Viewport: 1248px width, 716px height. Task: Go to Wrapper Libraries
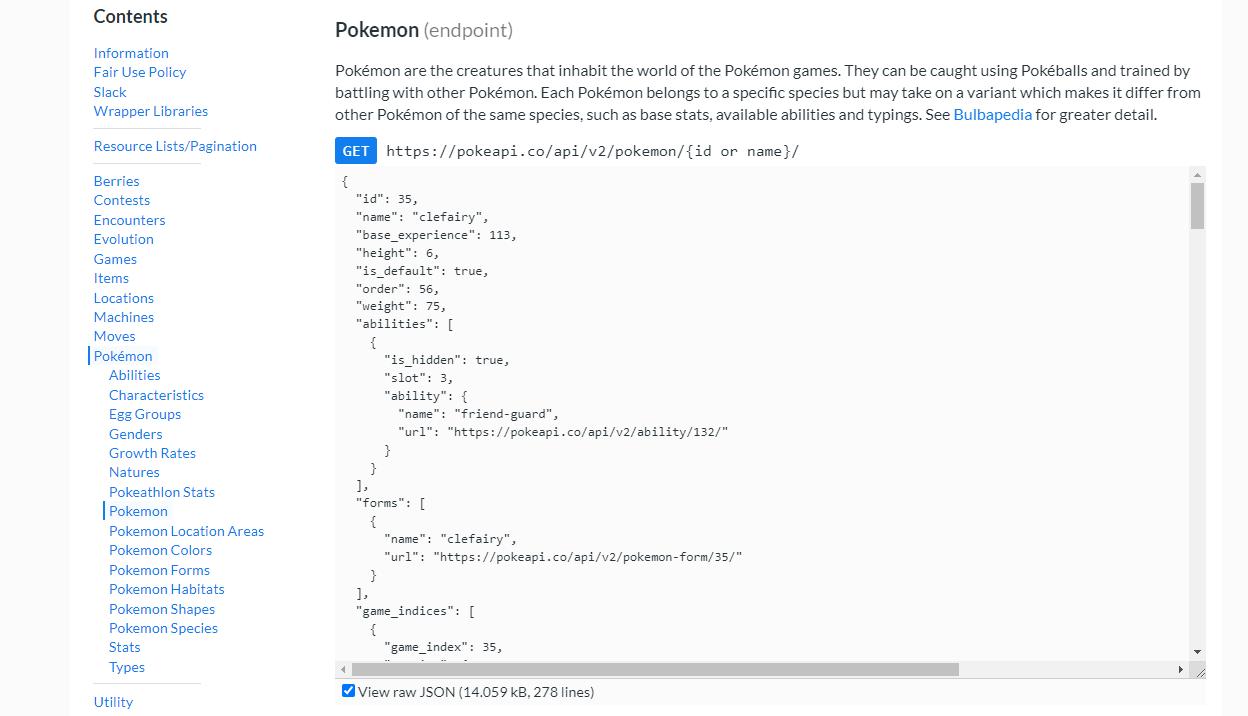pos(150,111)
